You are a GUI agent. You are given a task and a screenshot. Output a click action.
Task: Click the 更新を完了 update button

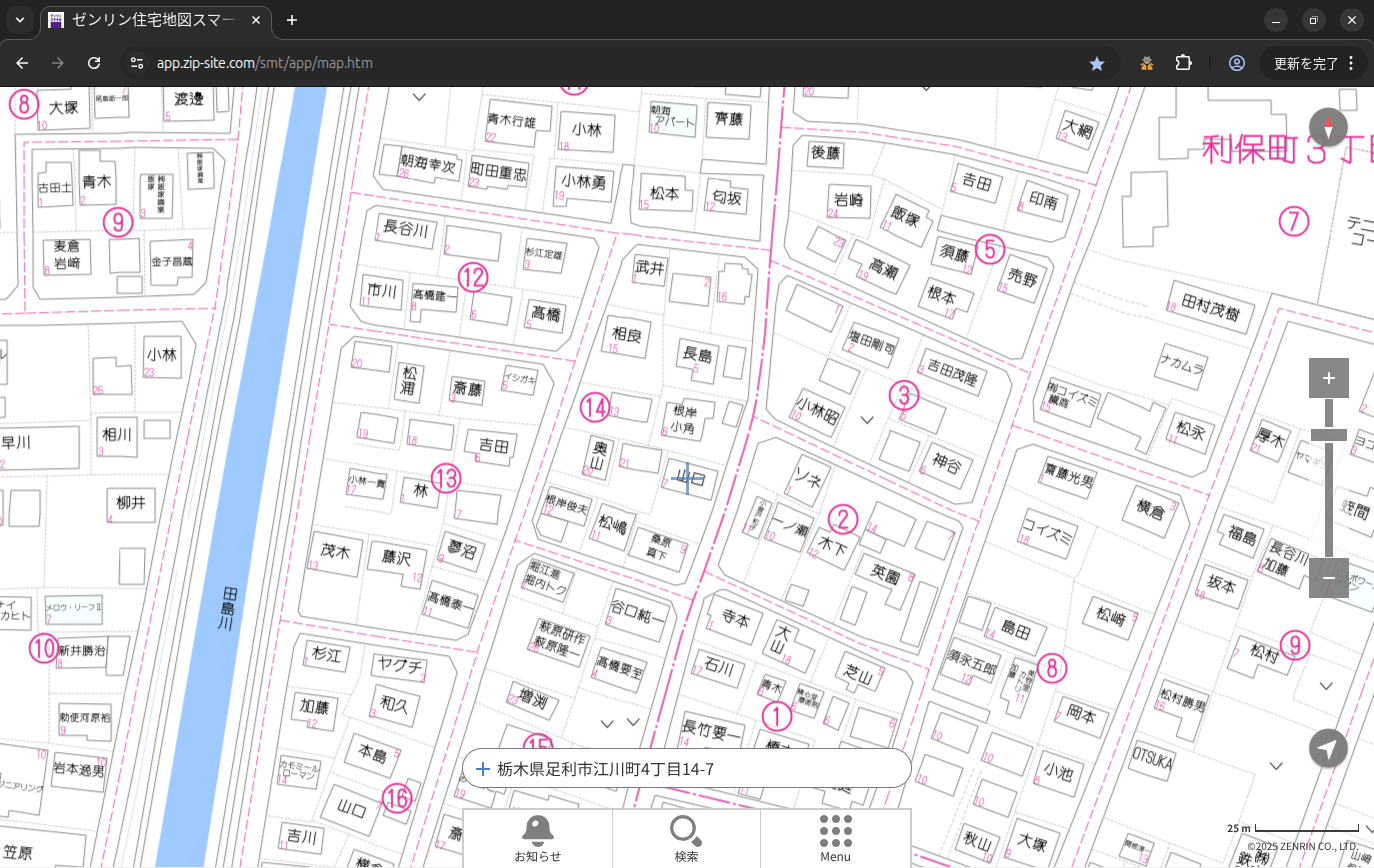coord(1305,63)
